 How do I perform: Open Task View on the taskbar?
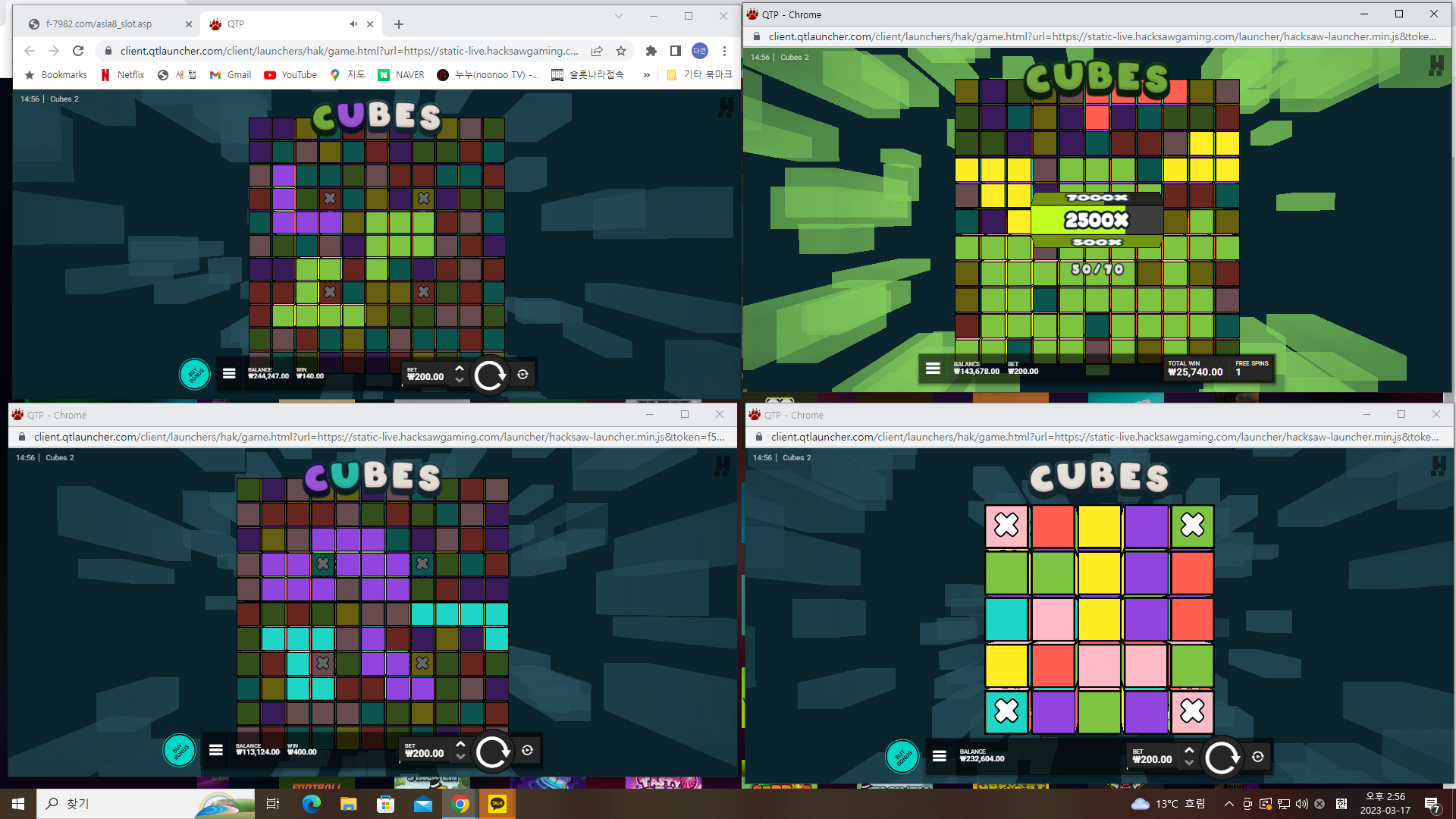273,804
